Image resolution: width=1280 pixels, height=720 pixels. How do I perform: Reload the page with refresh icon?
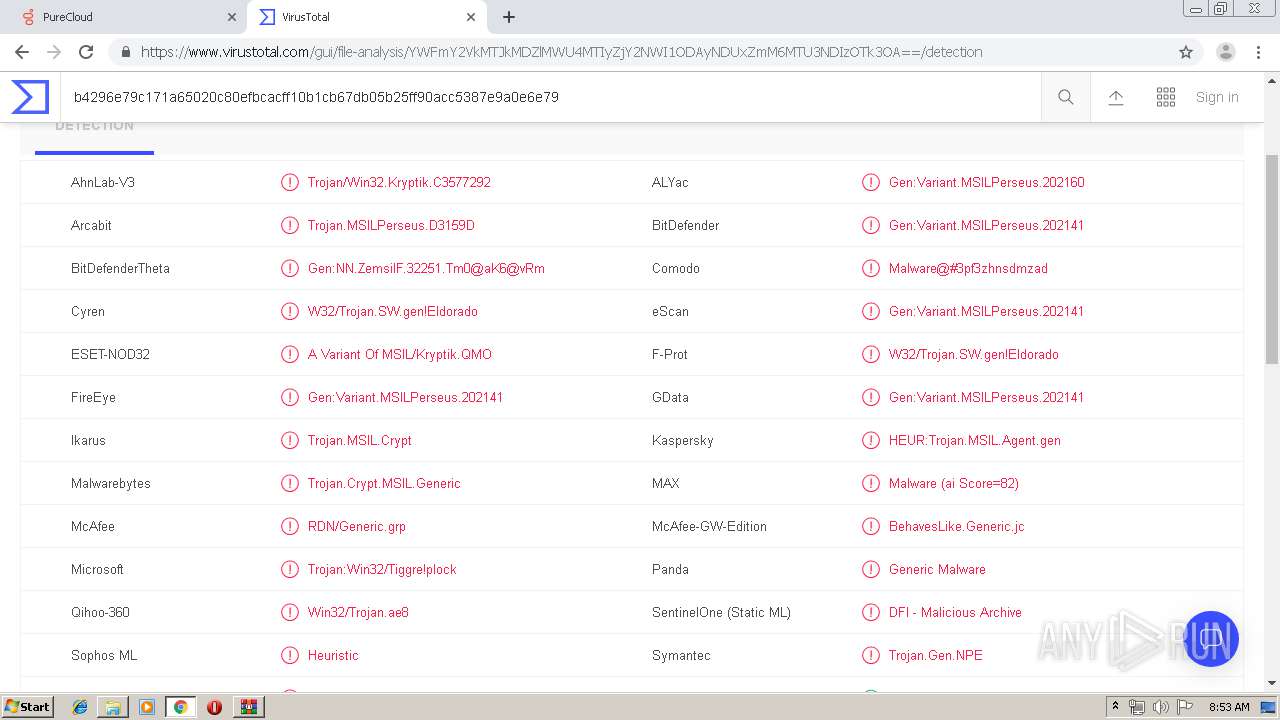[x=86, y=52]
